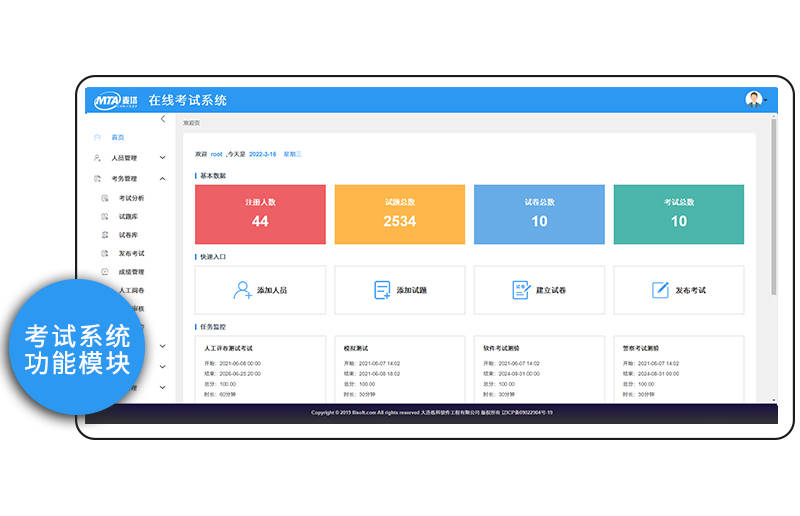
Task: Click the 首页 home icon in sidebar
Action: [97, 137]
